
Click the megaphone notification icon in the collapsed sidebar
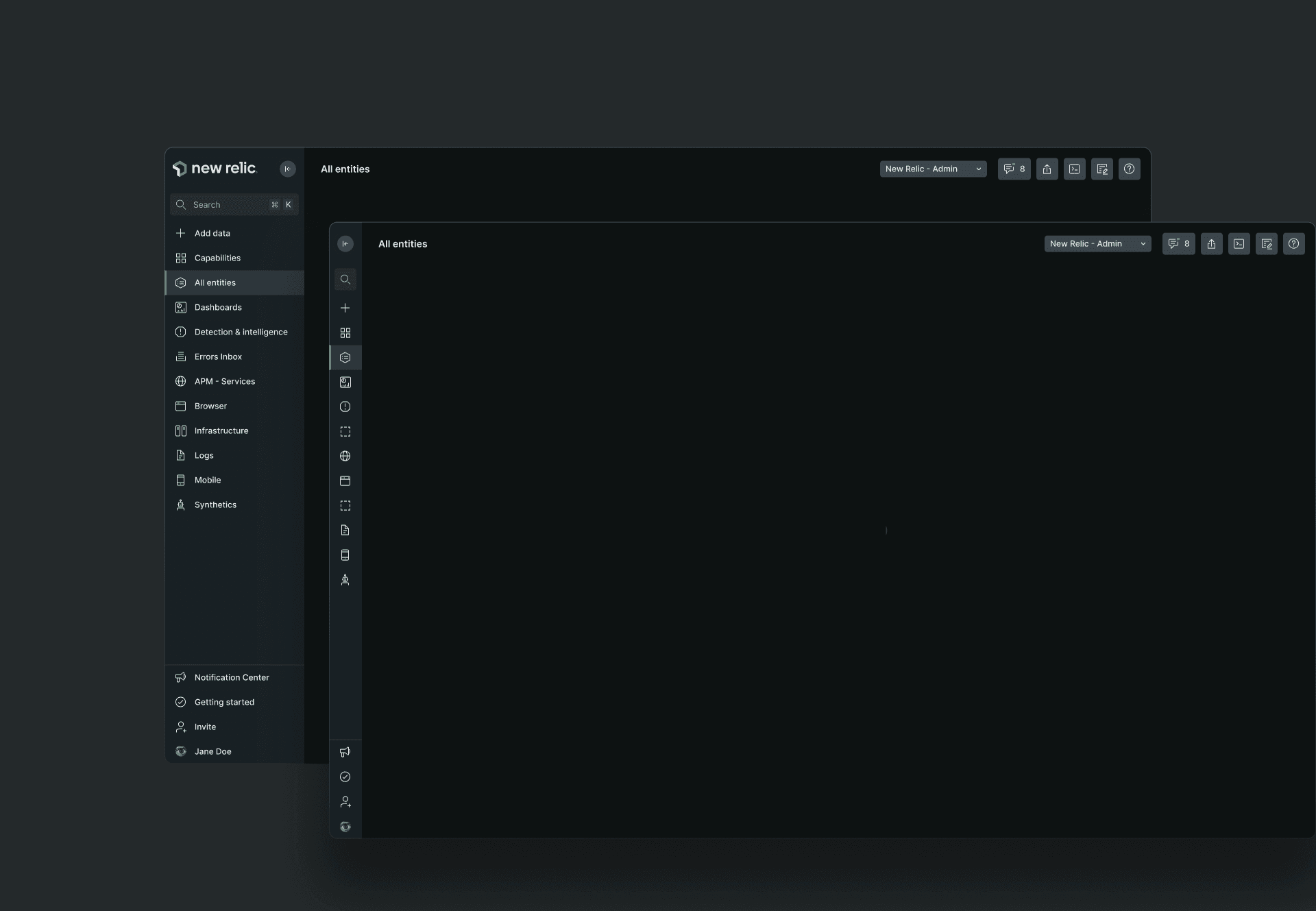tap(345, 752)
